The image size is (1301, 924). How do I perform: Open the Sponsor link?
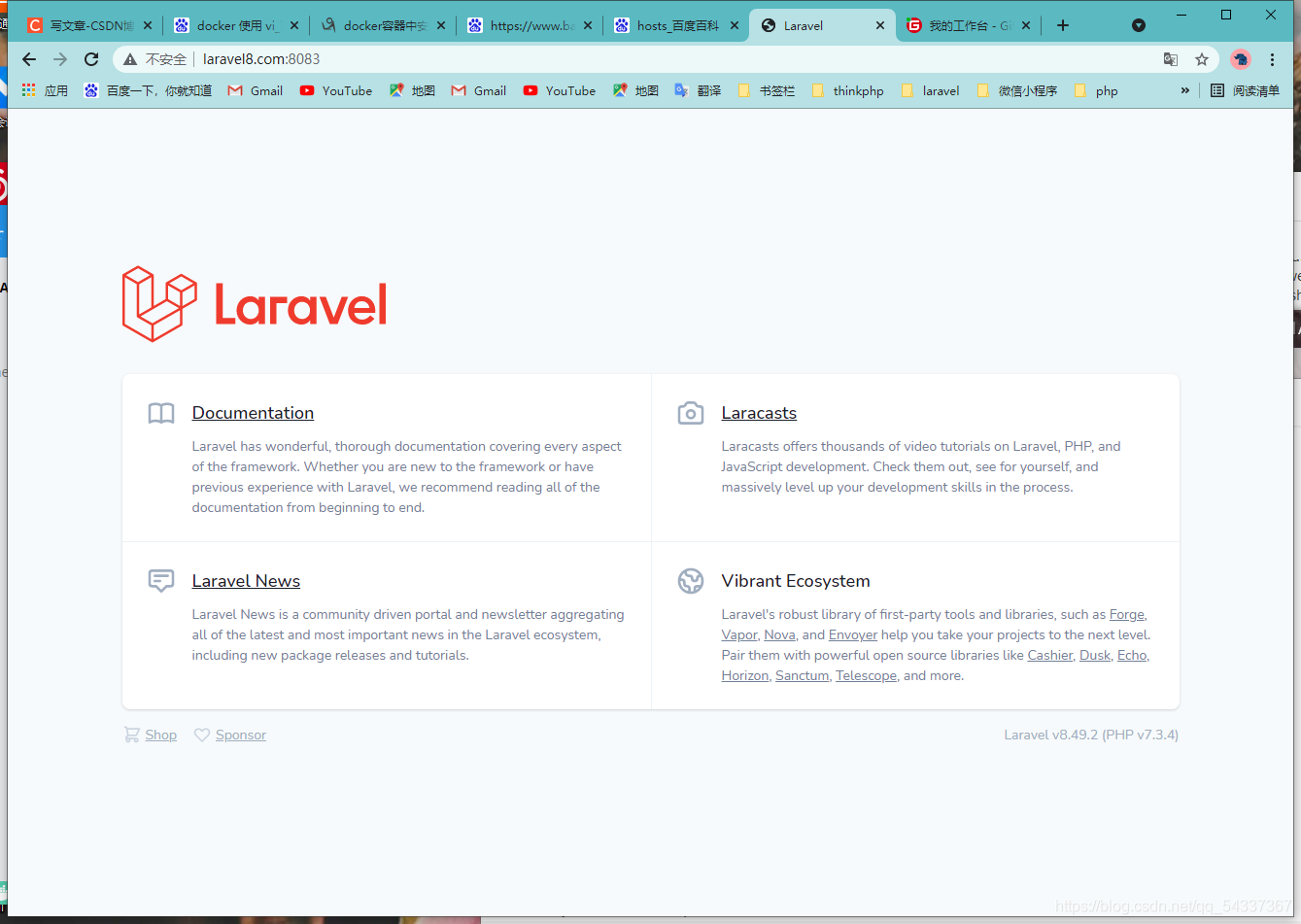(x=241, y=735)
